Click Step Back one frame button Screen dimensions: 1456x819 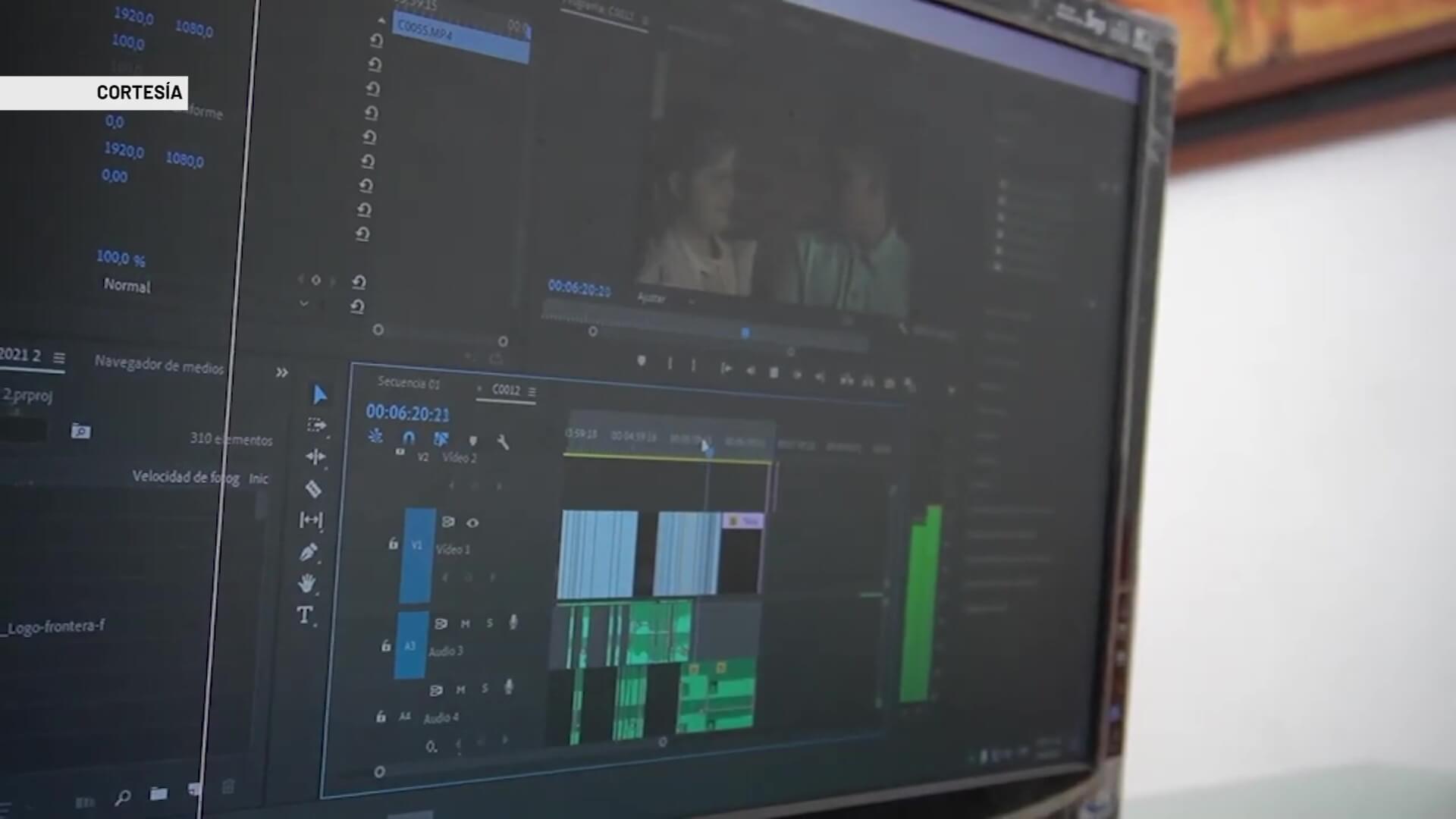750,371
